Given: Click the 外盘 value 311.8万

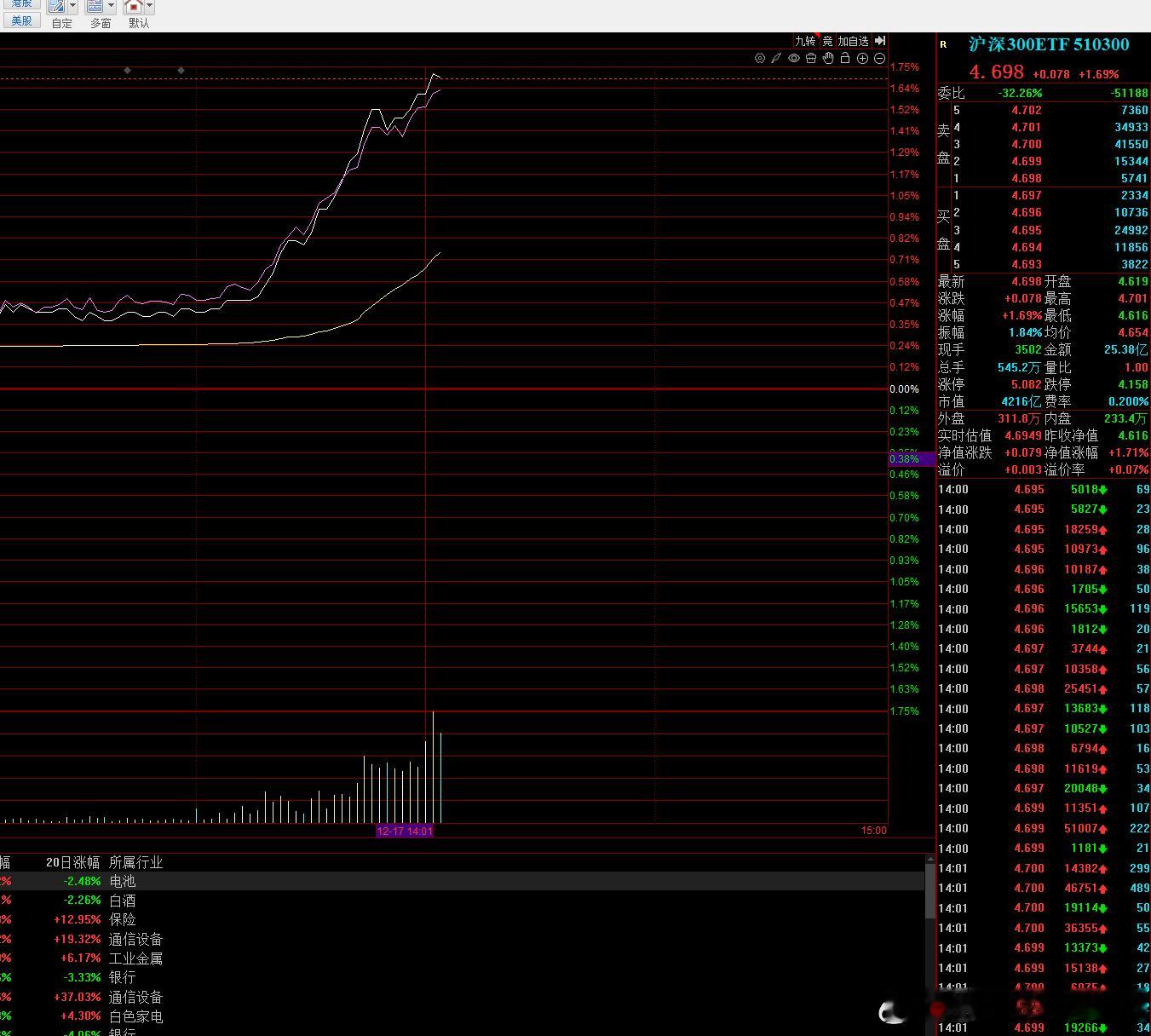Looking at the screenshot, I should click(1019, 418).
